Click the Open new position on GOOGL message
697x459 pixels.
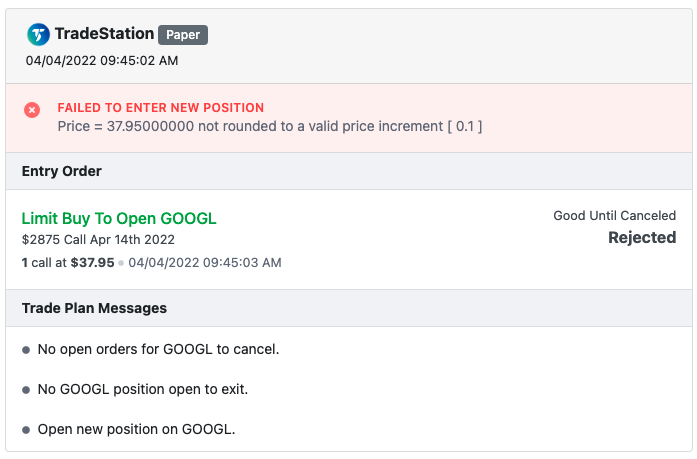136,429
